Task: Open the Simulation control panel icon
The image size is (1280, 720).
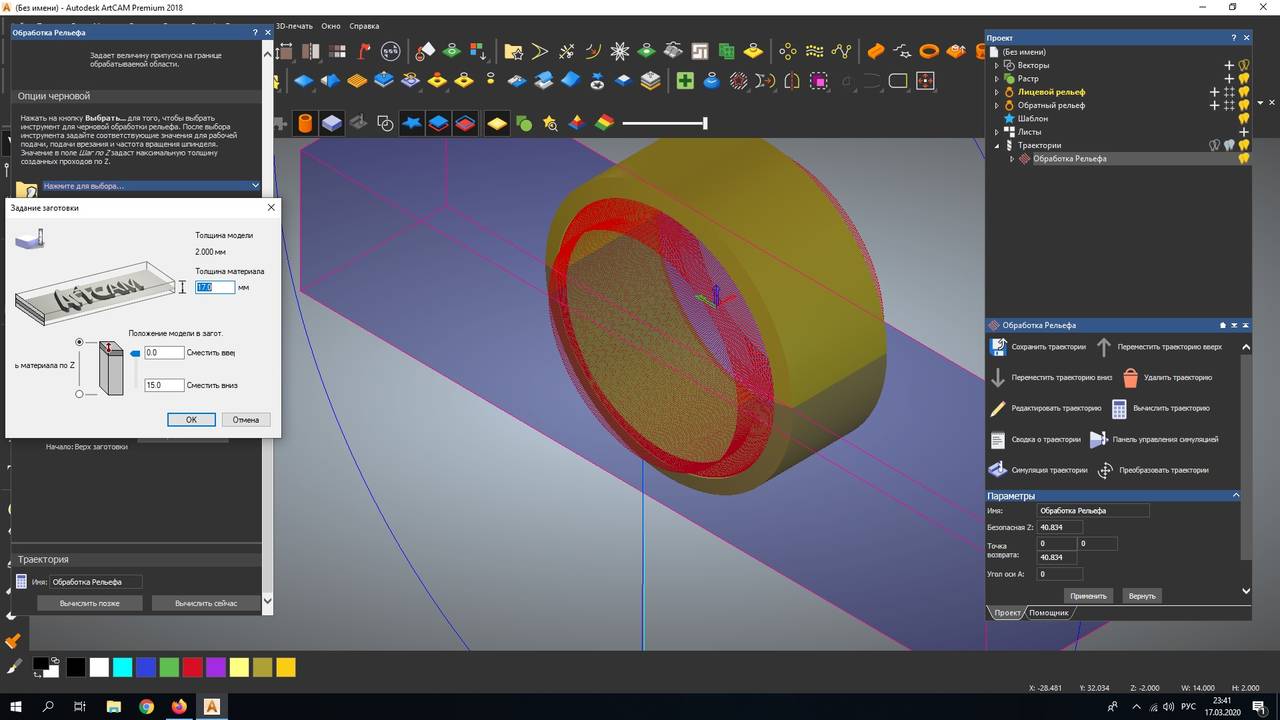Action: click(1098, 440)
